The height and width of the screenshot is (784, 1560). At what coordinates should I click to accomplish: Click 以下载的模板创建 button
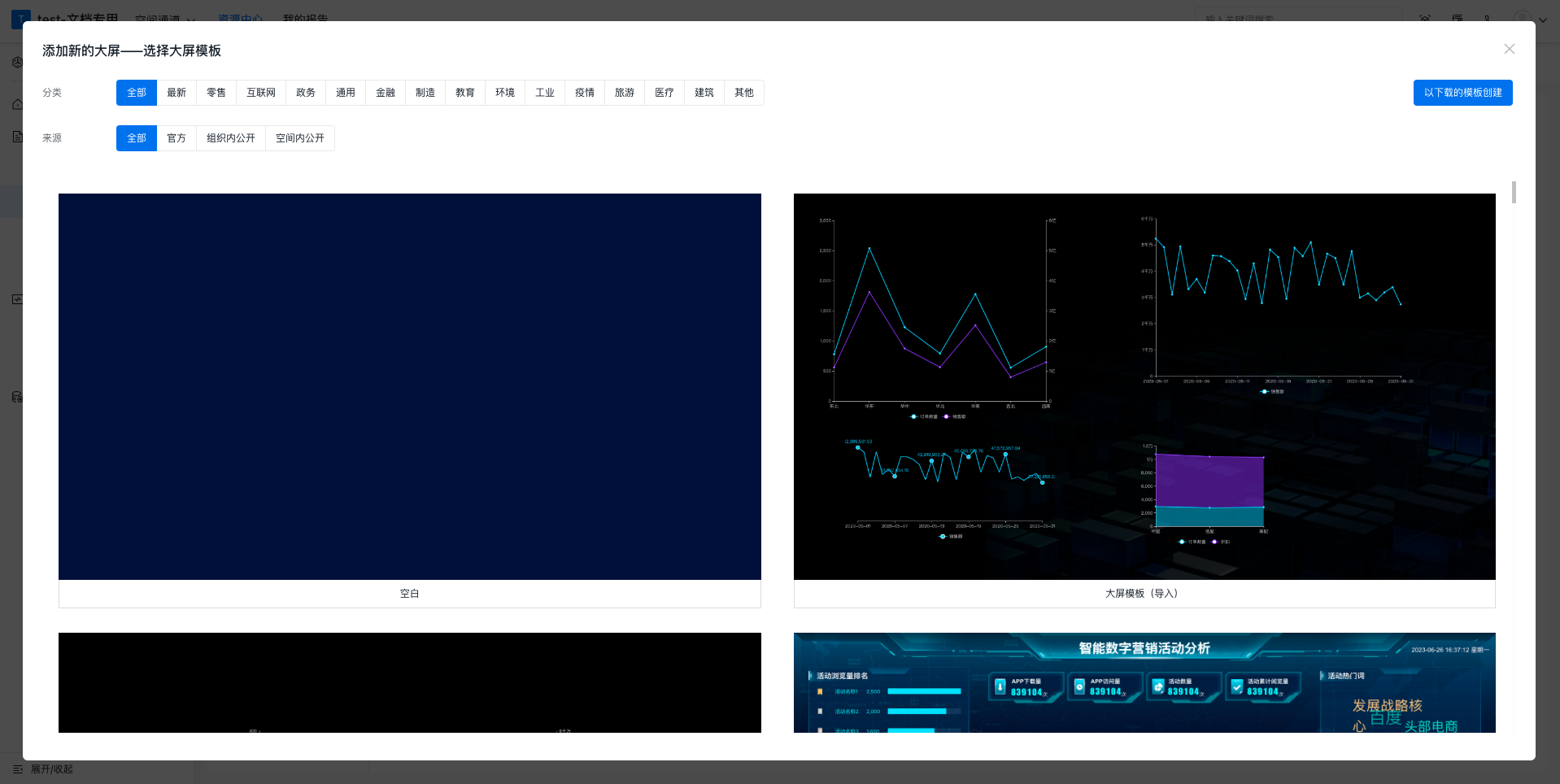1462,93
